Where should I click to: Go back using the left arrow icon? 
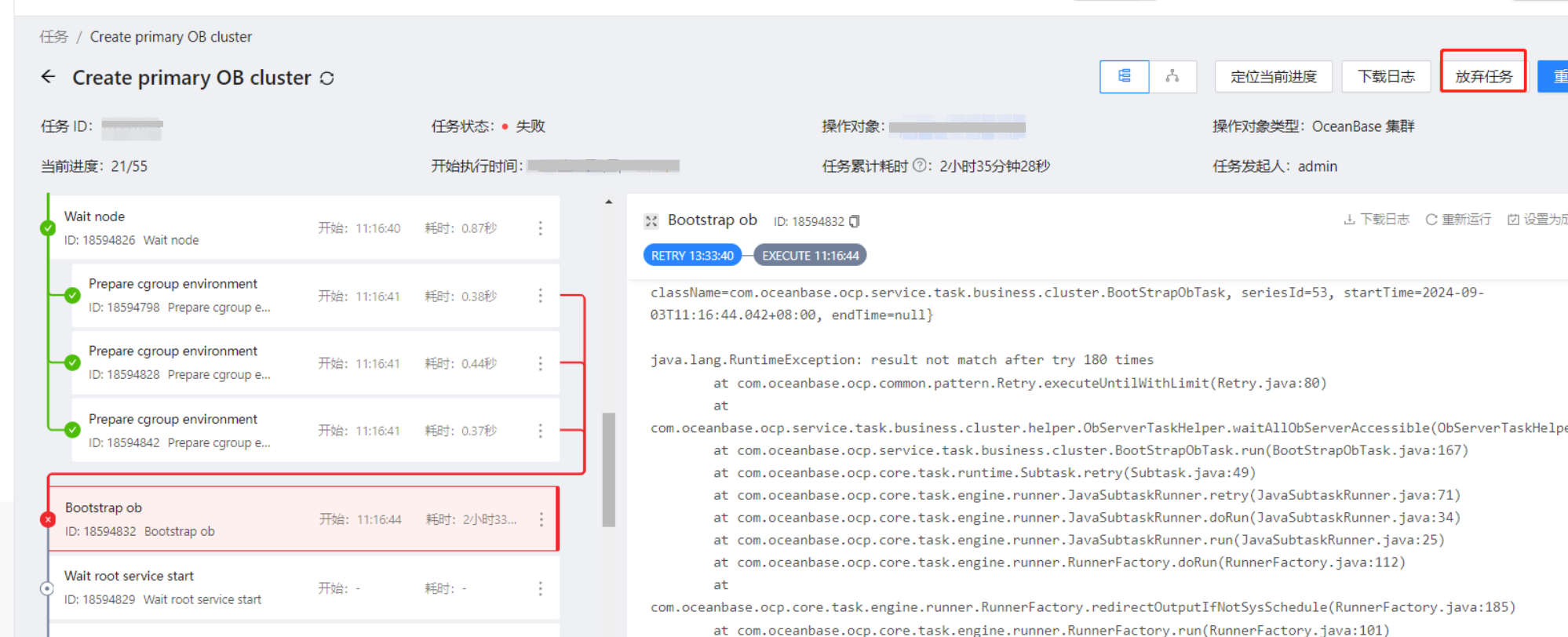pos(49,77)
